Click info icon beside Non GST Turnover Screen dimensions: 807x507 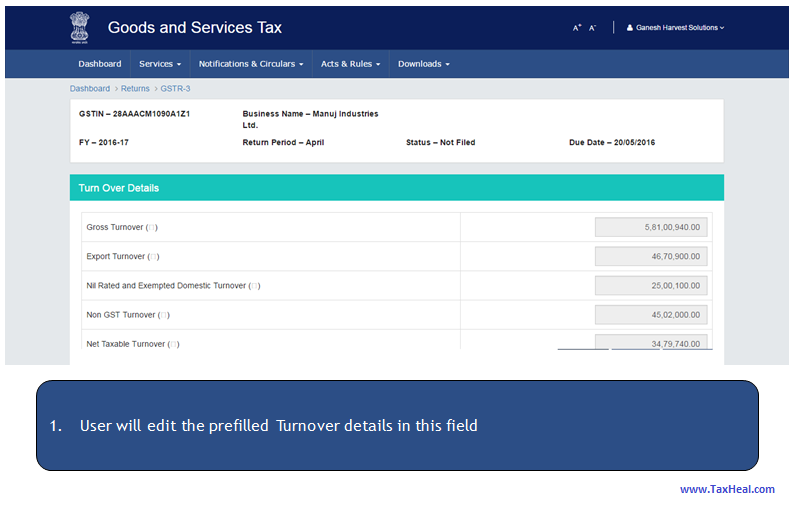click(x=163, y=315)
